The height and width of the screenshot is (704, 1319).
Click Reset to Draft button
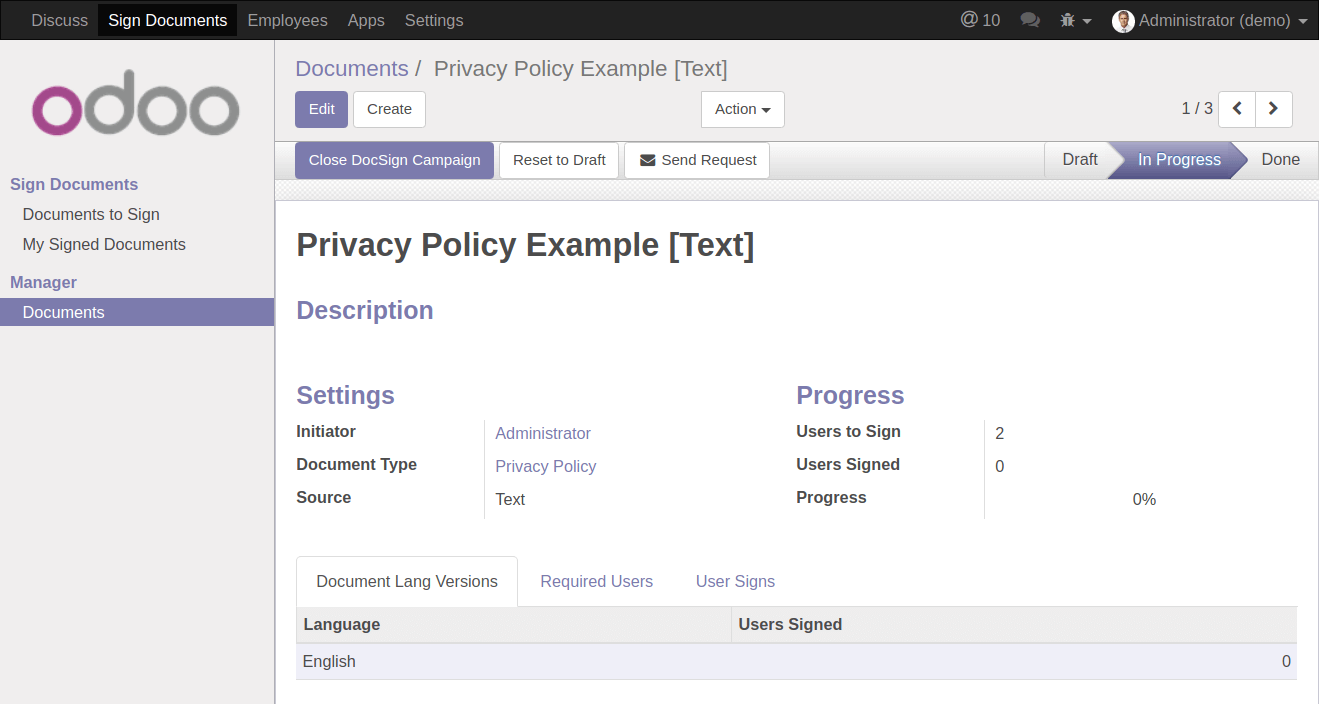click(x=559, y=160)
